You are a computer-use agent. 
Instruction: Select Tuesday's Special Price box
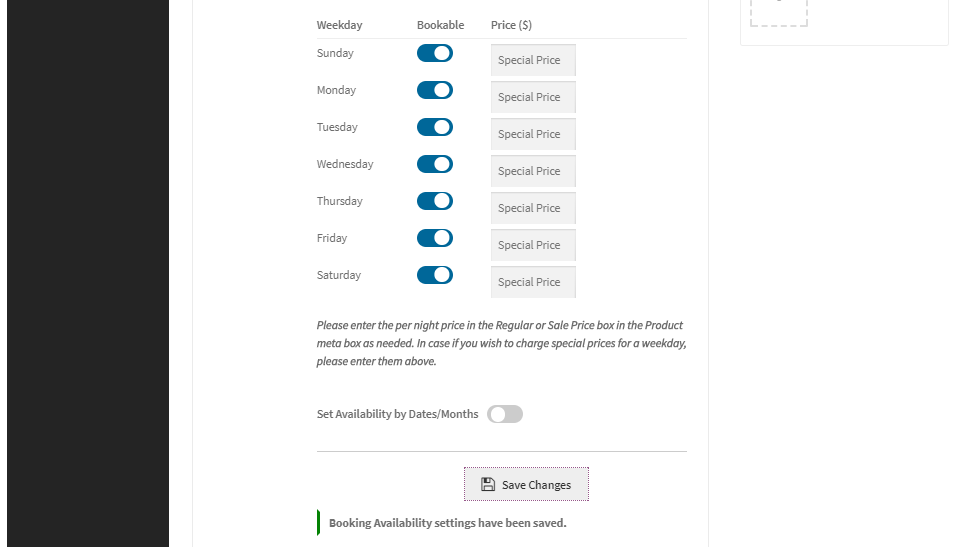point(533,134)
